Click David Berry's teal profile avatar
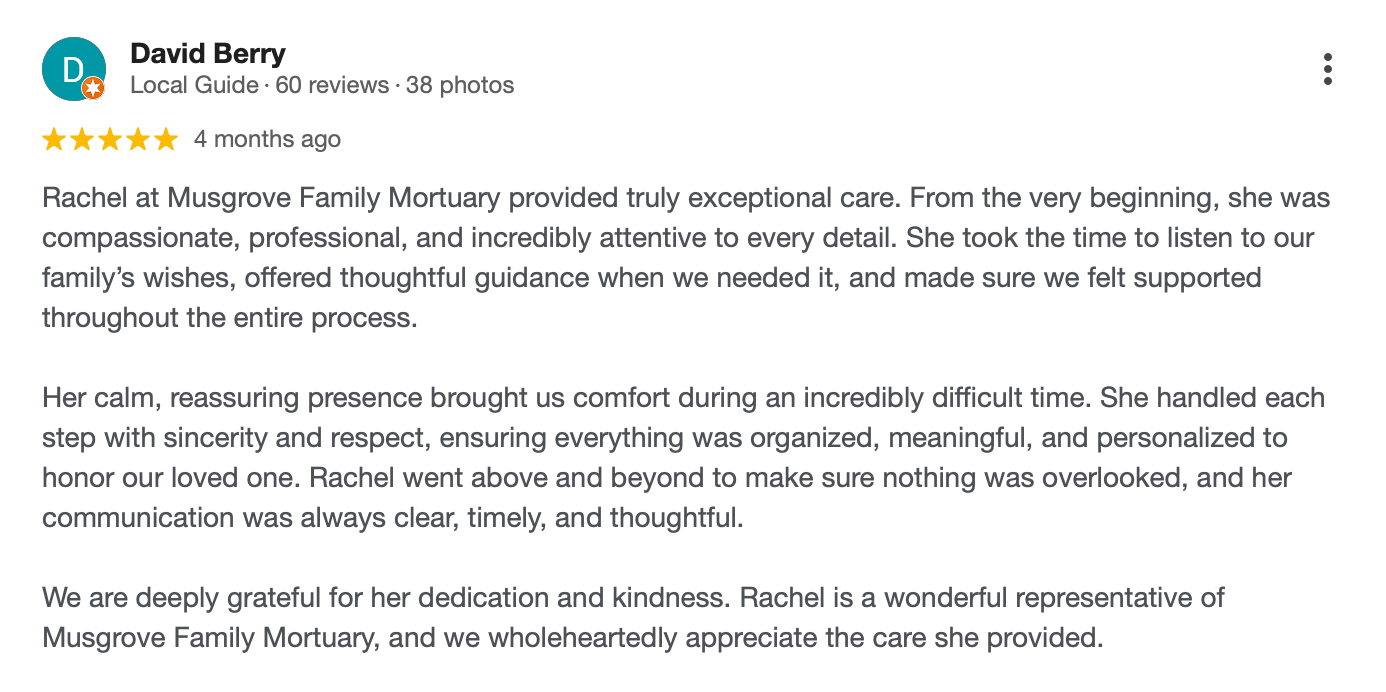 coord(74,69)
